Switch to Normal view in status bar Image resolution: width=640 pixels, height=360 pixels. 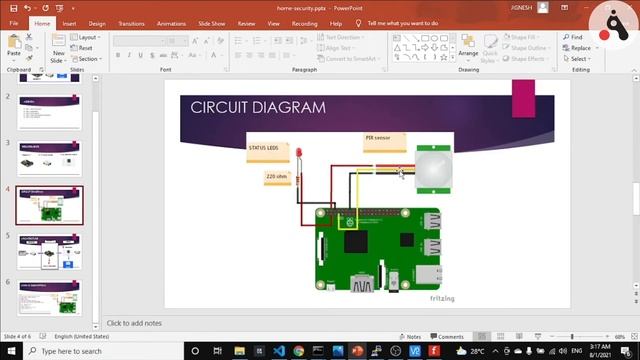coord(482,336)
